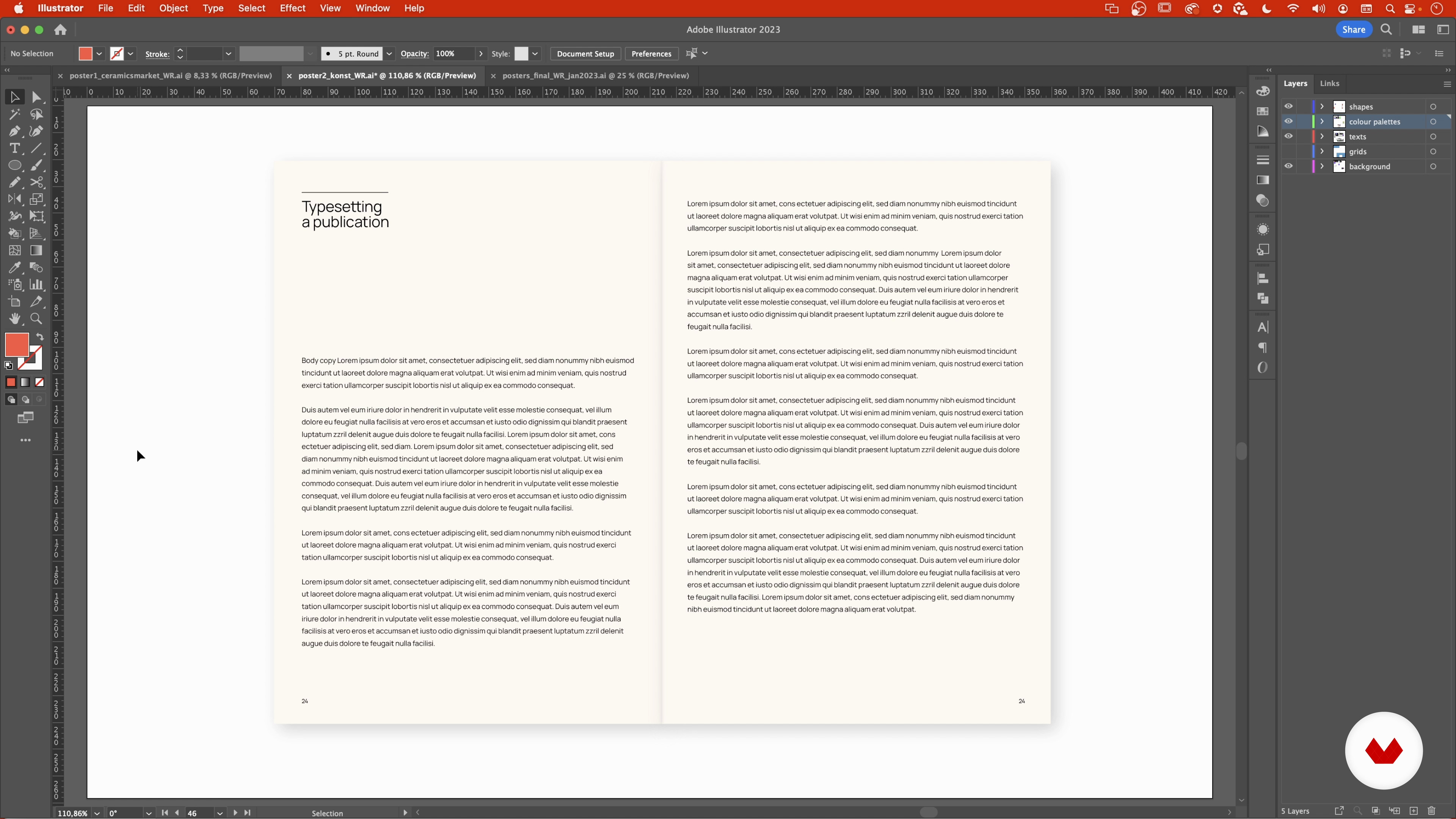Open the Swatches panel icon
This screenshot has height=819, width=1456.
(x=1263, y=111)
